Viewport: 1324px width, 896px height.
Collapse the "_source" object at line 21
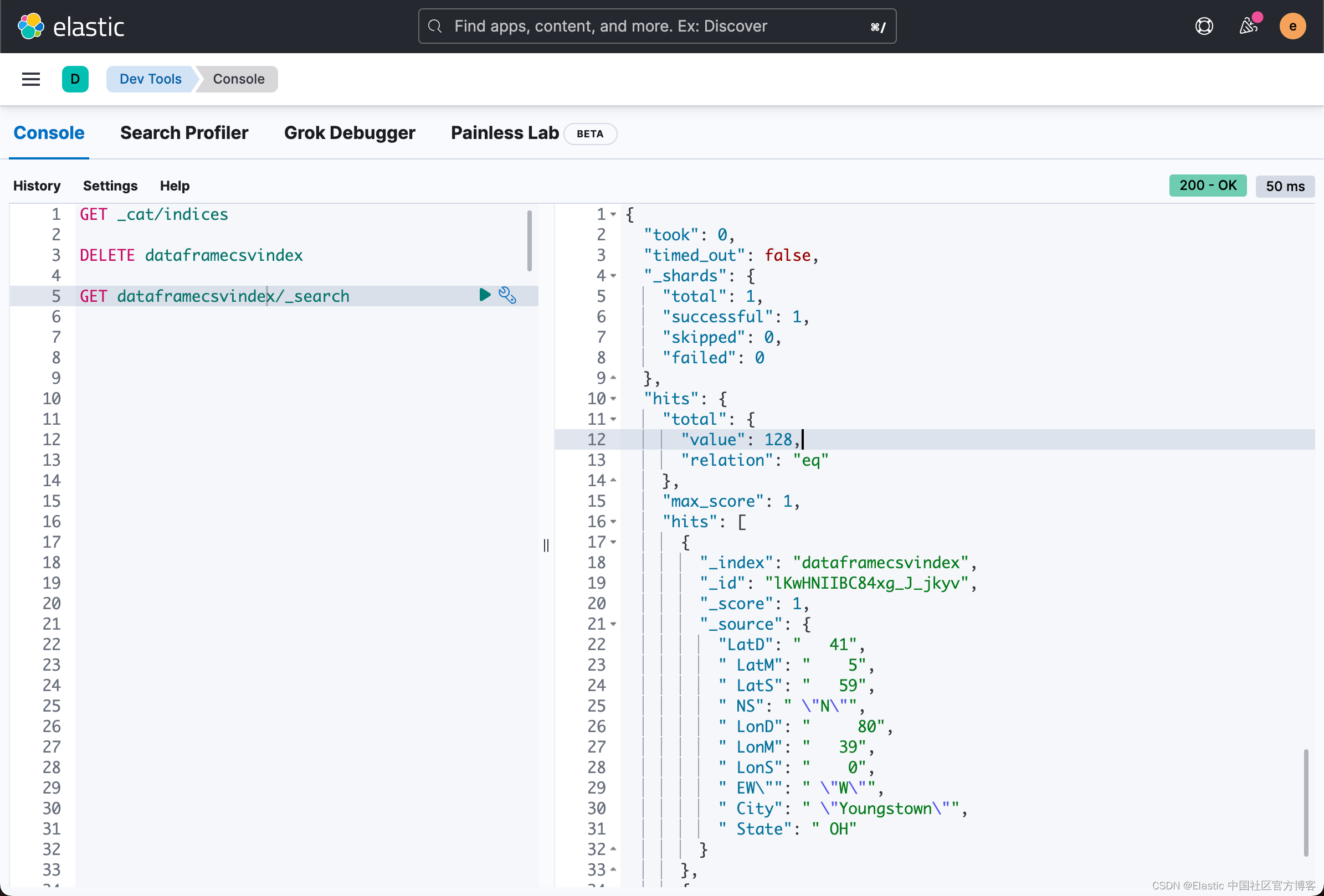click(x=614, y=624)
